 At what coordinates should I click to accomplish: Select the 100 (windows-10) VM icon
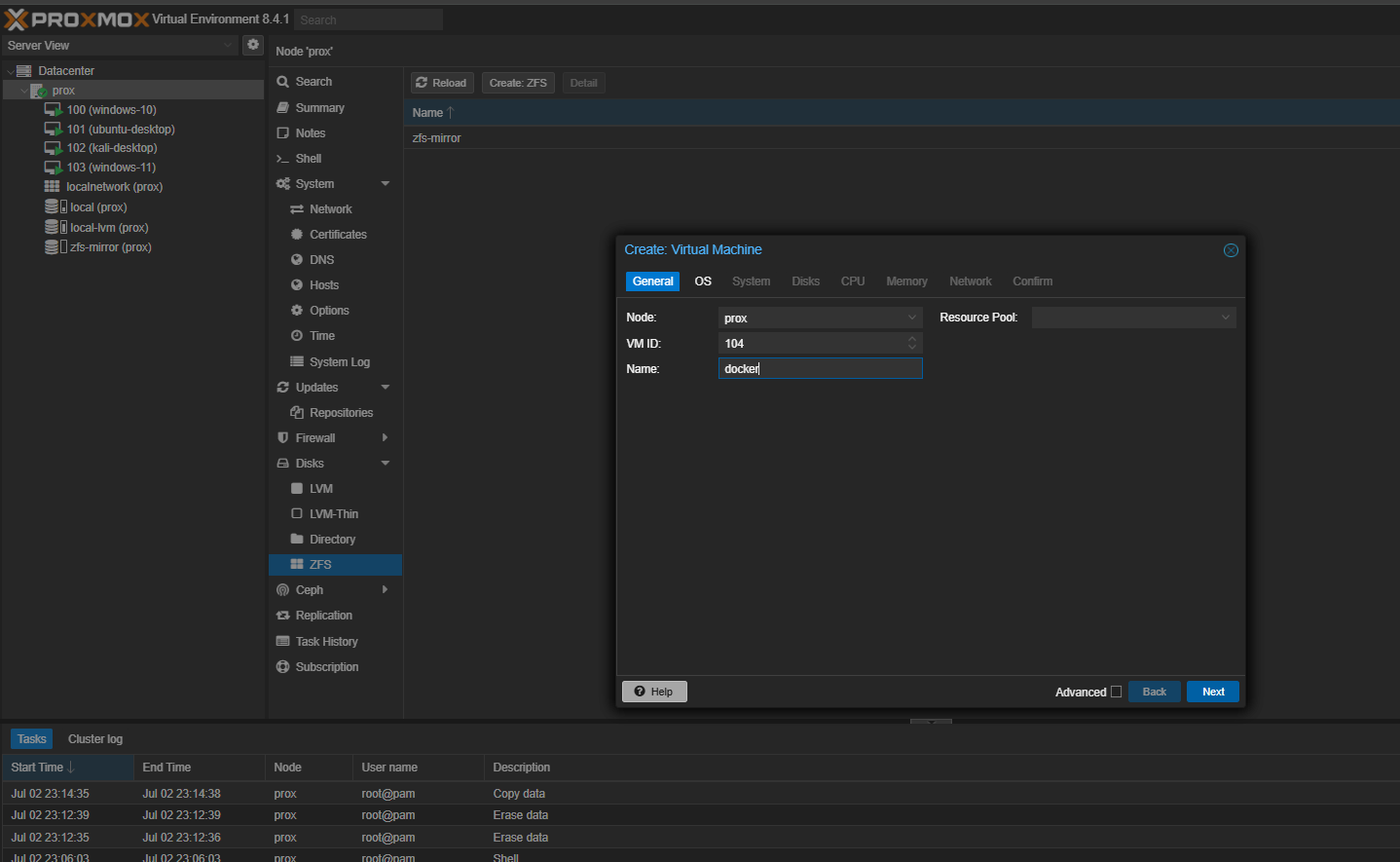pyautogui.click(x=53, y=110)
